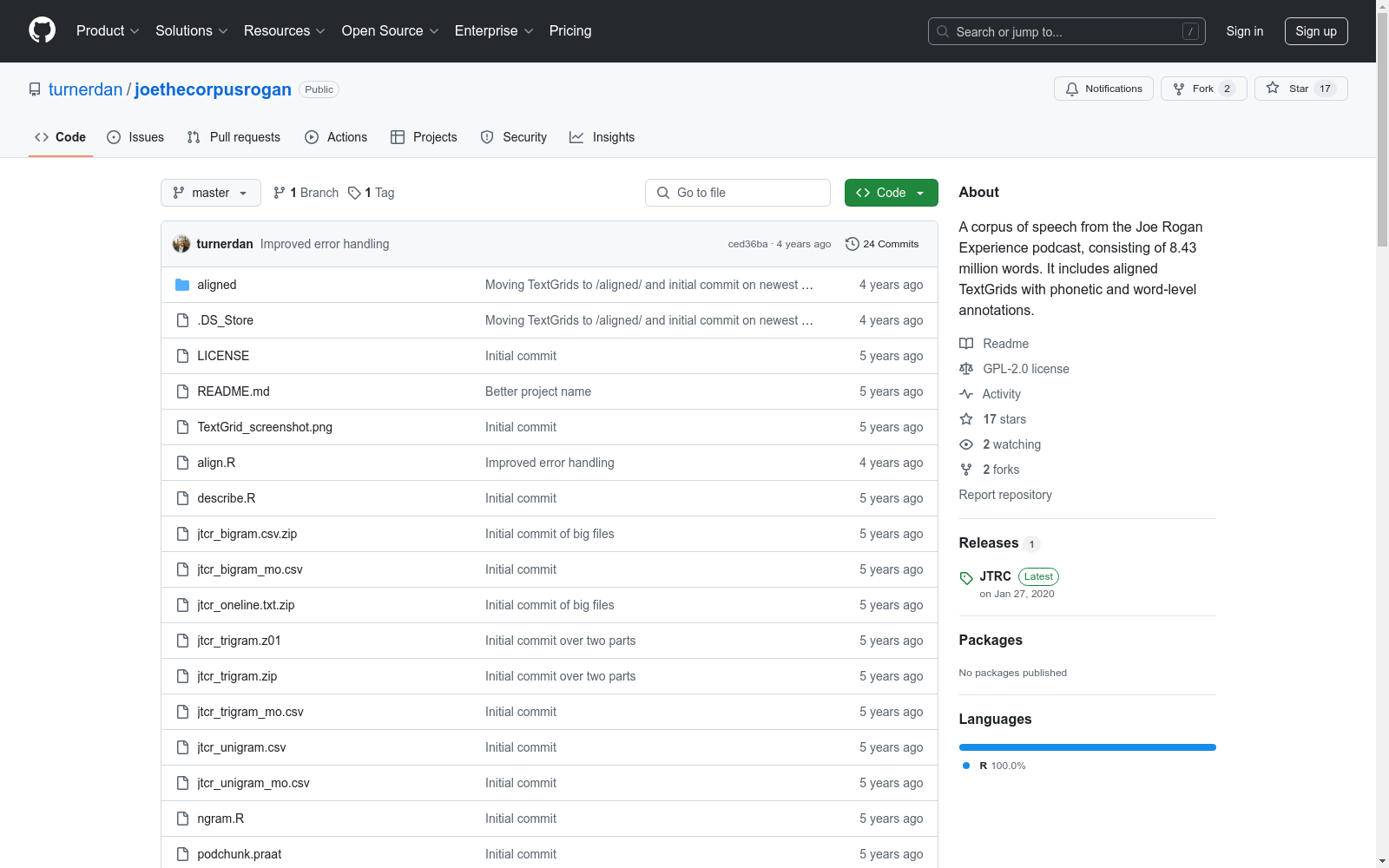
Task: Expand the Resources menu
Action: coord(285,31)
